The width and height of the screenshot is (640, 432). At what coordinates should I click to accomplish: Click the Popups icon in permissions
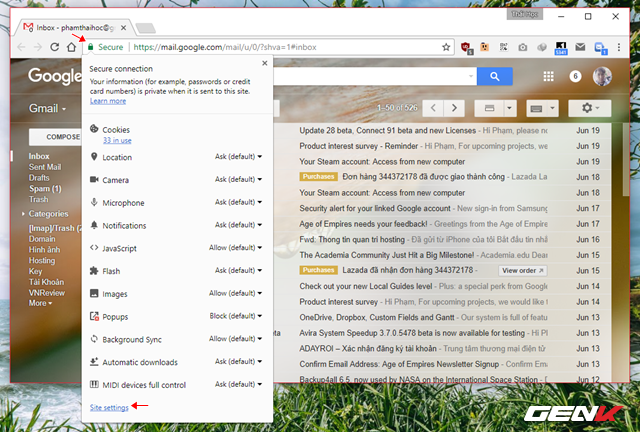[94, 316]
